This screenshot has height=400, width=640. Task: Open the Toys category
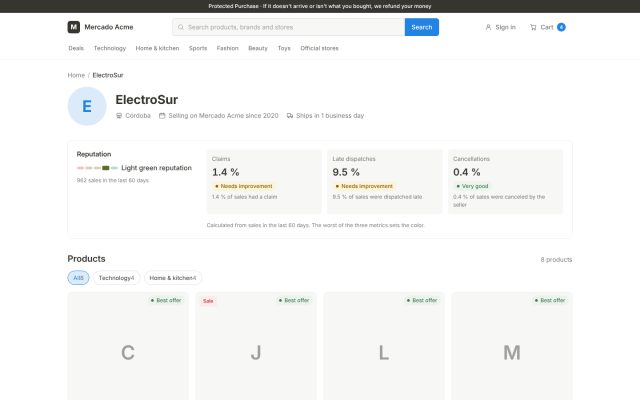pos(284,48)
